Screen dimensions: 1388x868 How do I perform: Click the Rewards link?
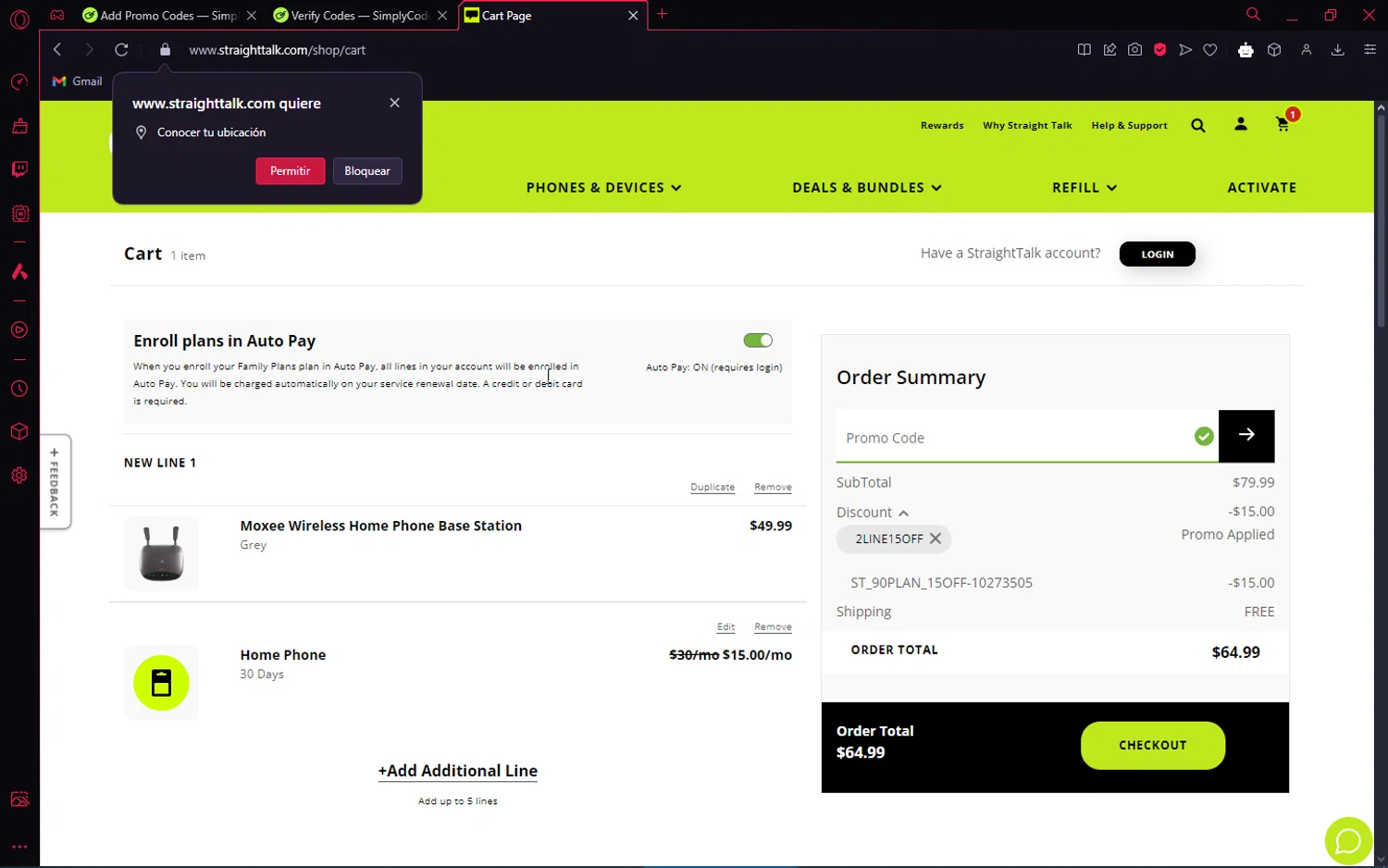tap(942, 126)
